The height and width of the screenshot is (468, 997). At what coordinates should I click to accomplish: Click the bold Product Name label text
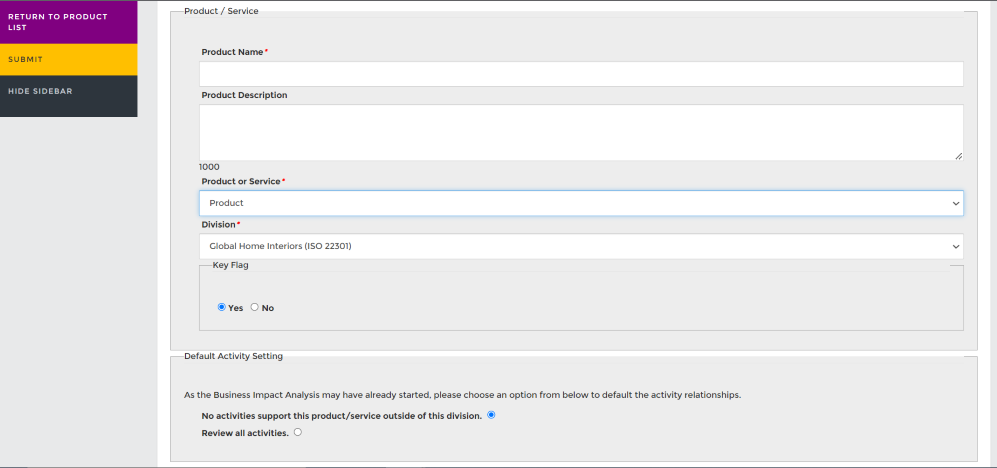[x=232, y=52]
